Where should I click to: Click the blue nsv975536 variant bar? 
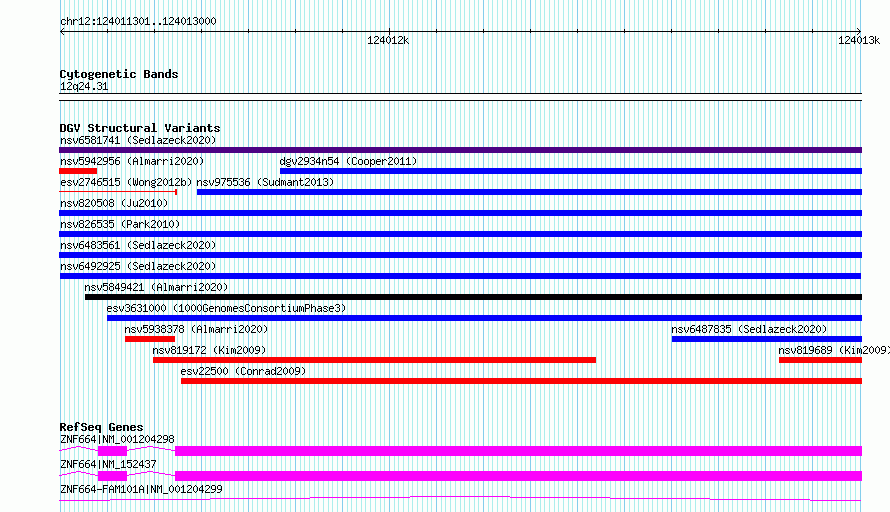[x=529, y=192]
